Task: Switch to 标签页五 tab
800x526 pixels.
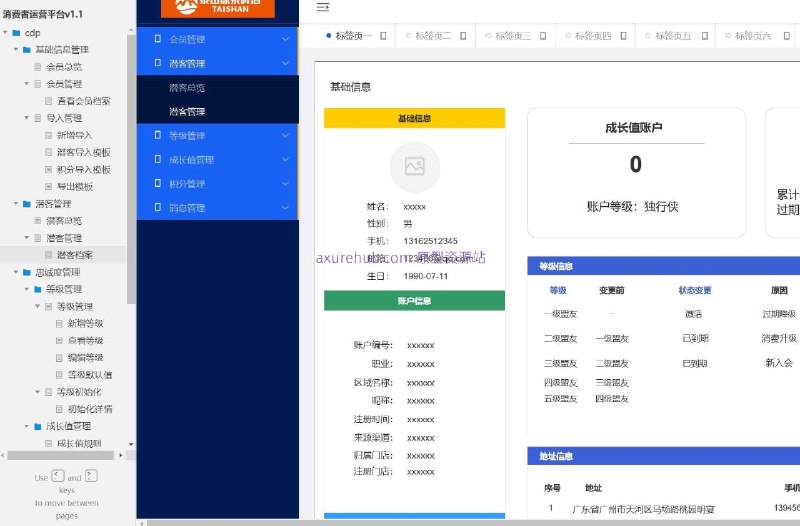Action: coord(673,36)
